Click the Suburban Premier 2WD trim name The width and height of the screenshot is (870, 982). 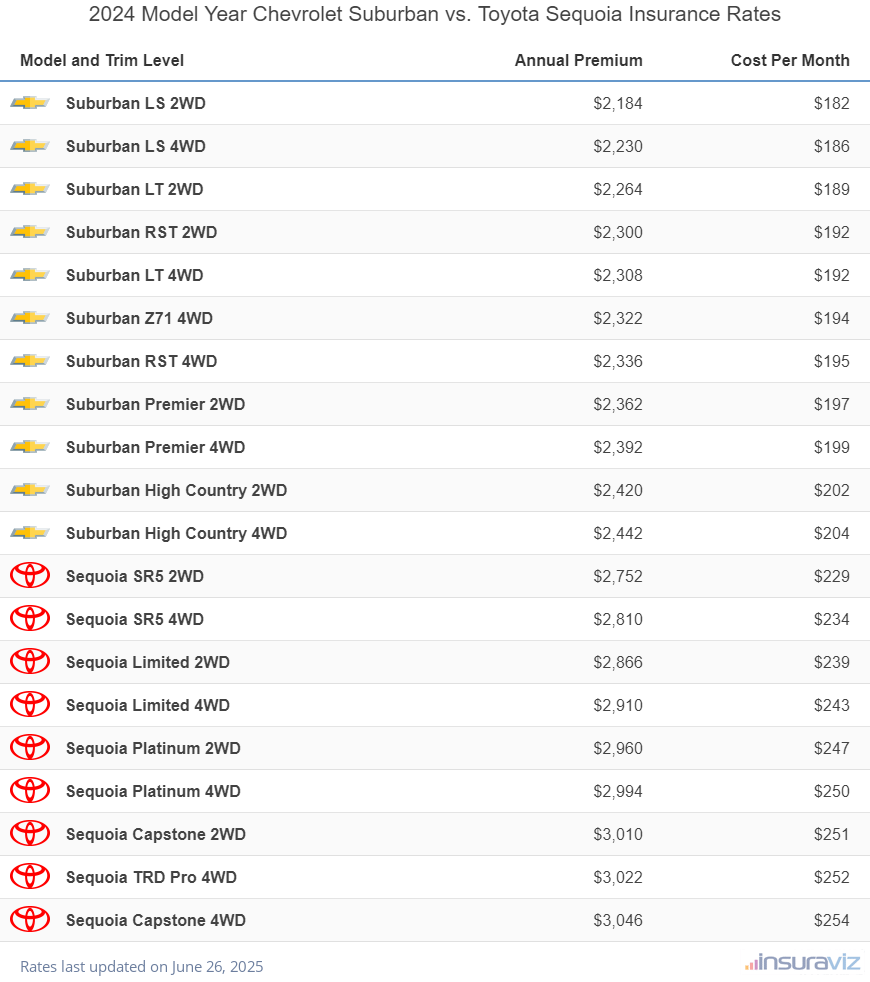point(156,404)
